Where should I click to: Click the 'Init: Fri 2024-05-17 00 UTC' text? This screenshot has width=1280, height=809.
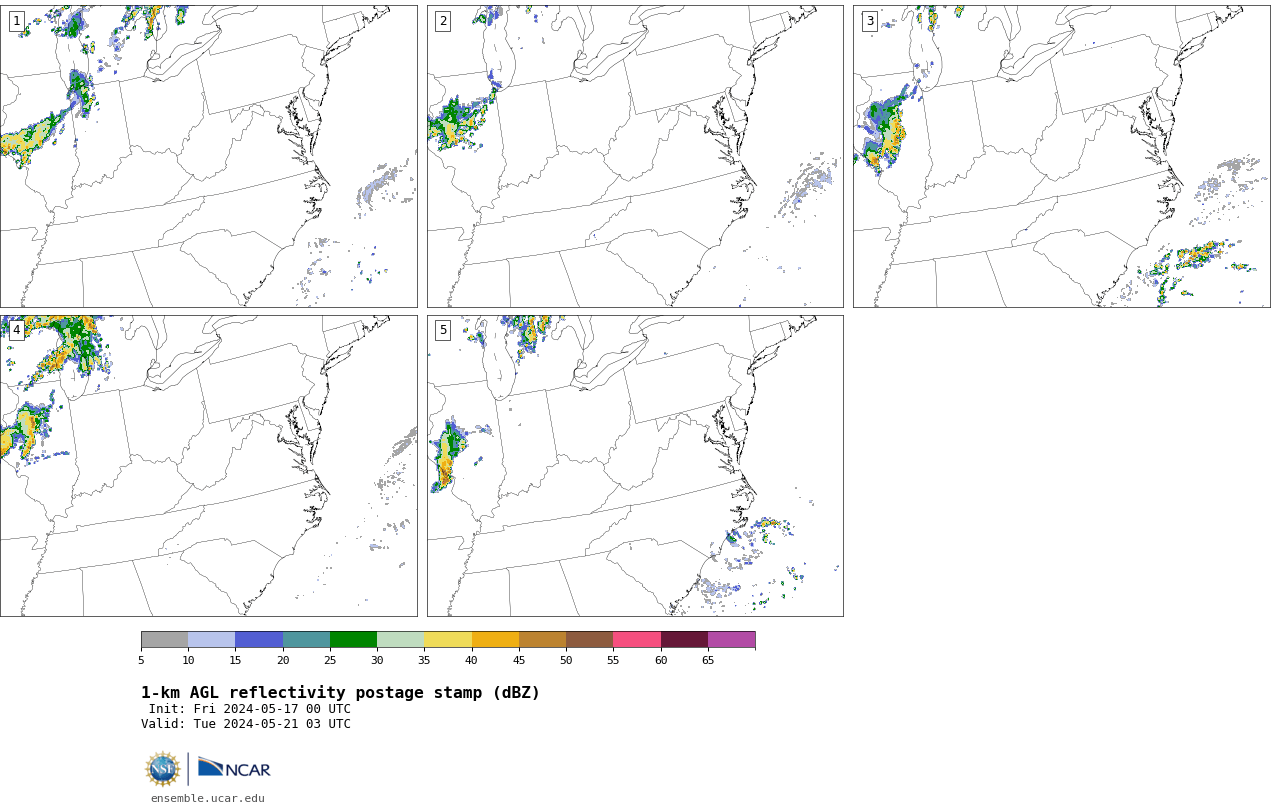pyautogui.click(x=250, y=709)
